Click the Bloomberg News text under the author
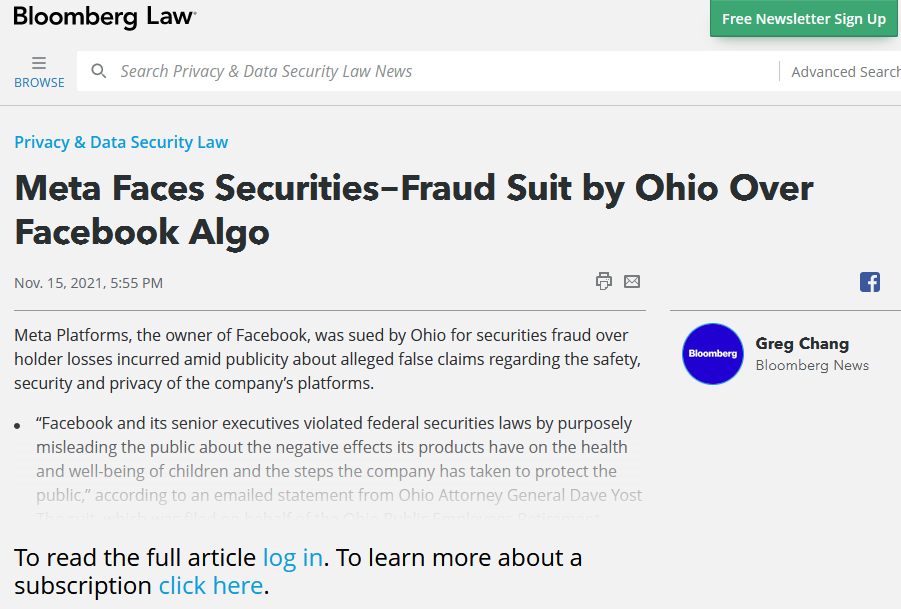 [x=812, y=365]
